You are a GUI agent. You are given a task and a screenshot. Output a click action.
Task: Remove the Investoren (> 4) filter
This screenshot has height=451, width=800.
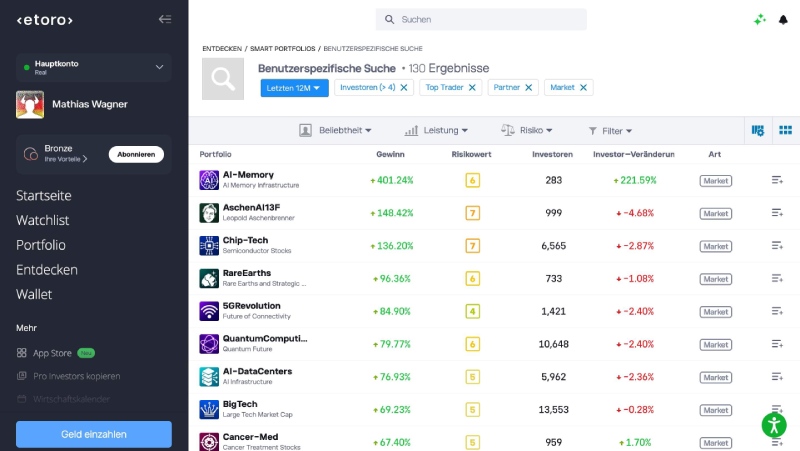coord(404,87)
